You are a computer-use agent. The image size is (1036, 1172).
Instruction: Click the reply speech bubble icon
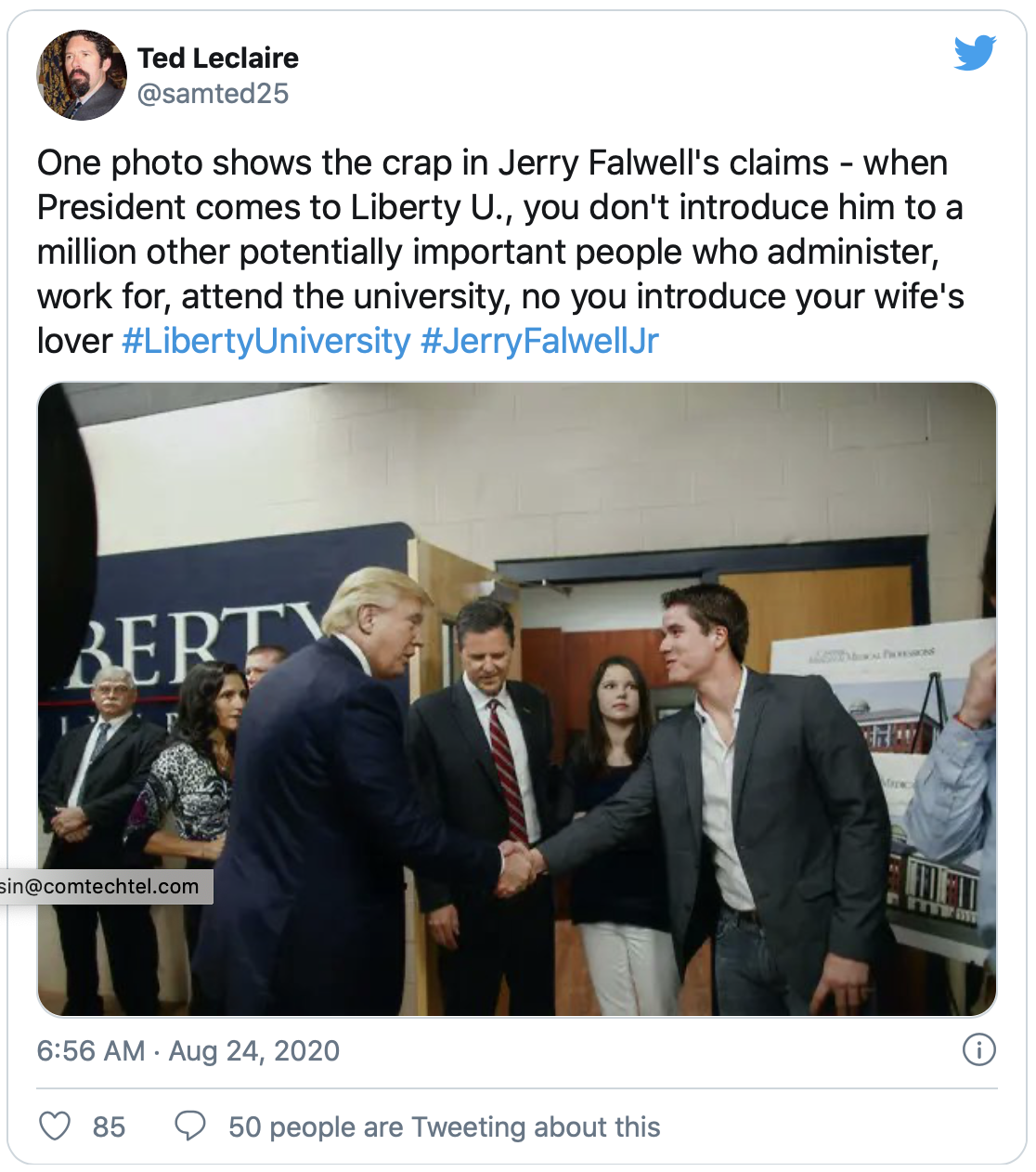click(x=190, y=1126)
